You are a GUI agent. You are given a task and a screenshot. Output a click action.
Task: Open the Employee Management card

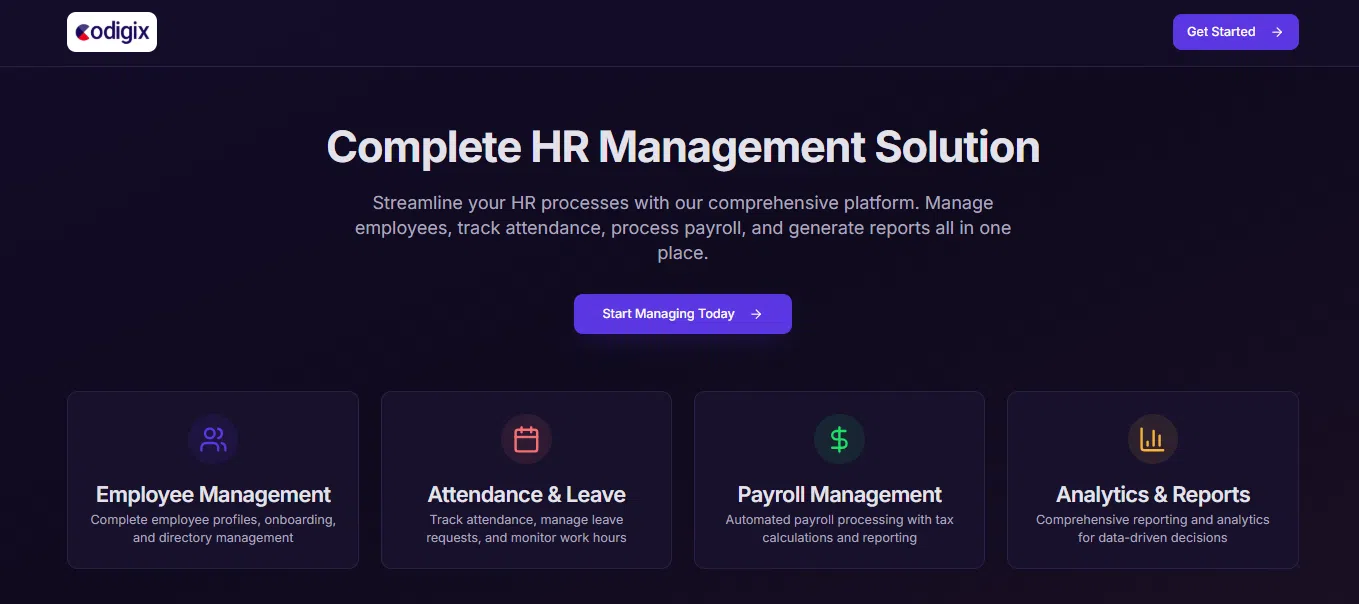pyautogui.click(x=212, y=480)
